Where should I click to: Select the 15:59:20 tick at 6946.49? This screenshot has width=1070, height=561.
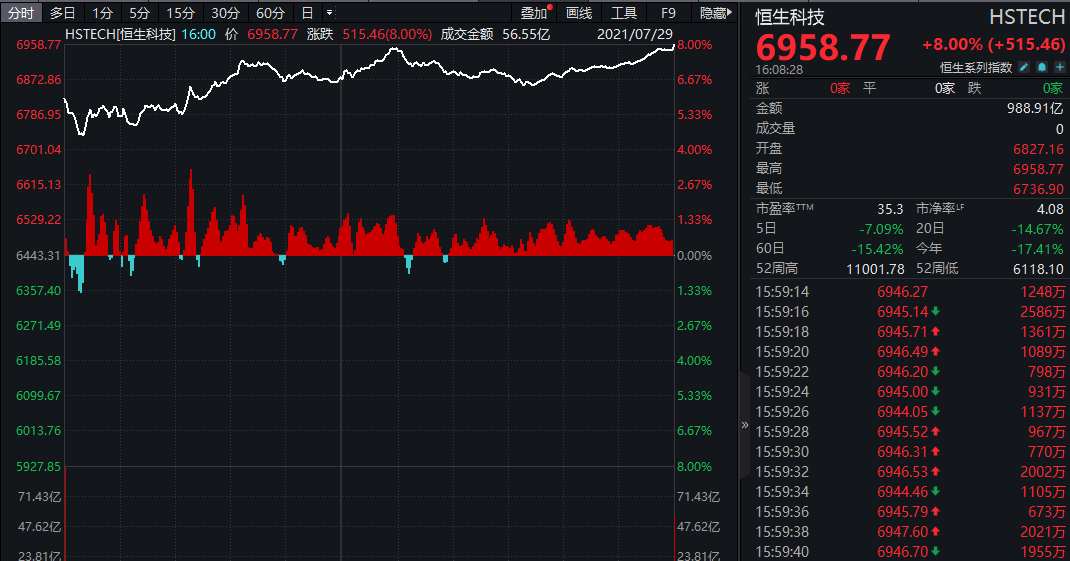(x=910, y=351)
